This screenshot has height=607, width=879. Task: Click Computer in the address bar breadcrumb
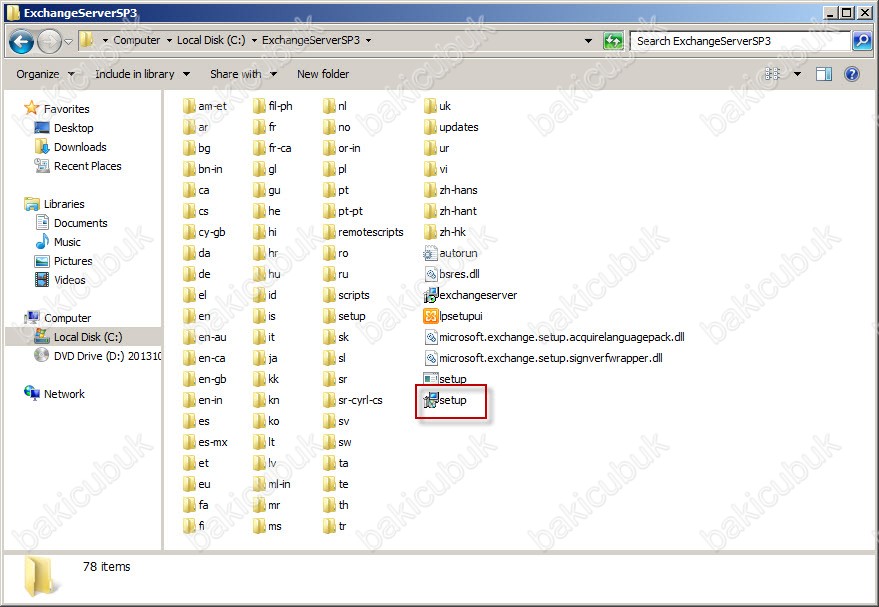pyautogui.click(x=137, y=40)
